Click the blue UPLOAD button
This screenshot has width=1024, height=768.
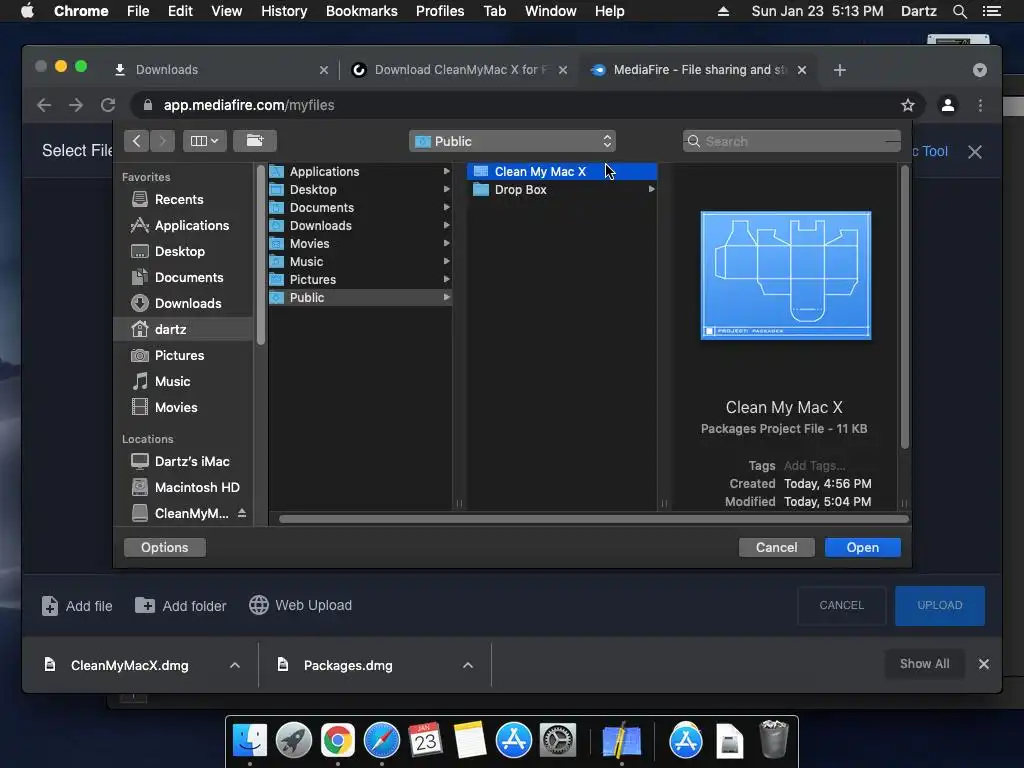tap(940, 605)
